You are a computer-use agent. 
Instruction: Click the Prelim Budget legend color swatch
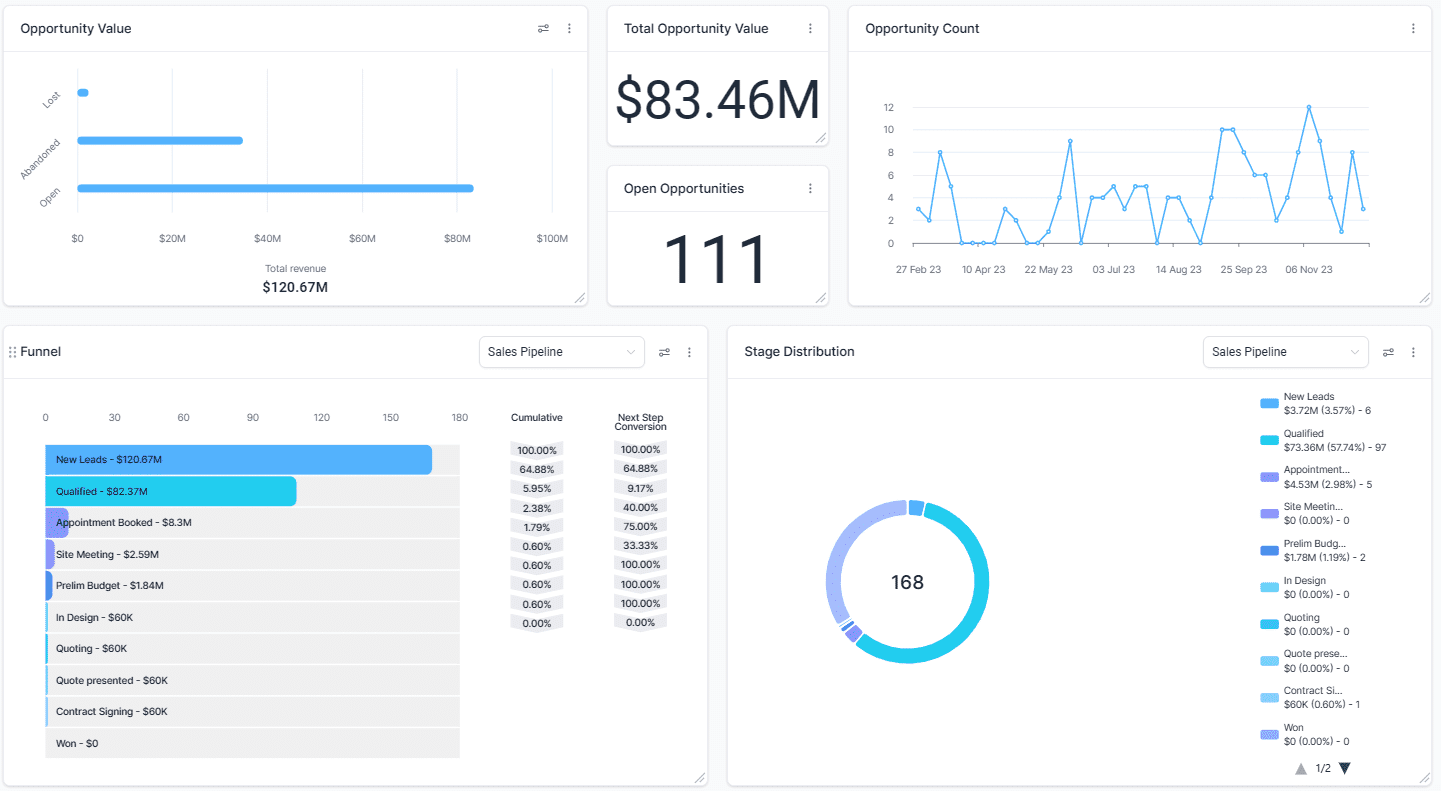pos(1267,550)
